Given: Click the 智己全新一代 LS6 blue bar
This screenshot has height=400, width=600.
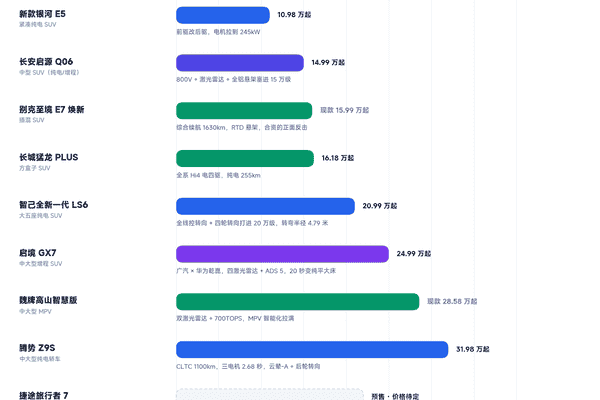Looking at the screenshot, I should click(x=266, y=206).
